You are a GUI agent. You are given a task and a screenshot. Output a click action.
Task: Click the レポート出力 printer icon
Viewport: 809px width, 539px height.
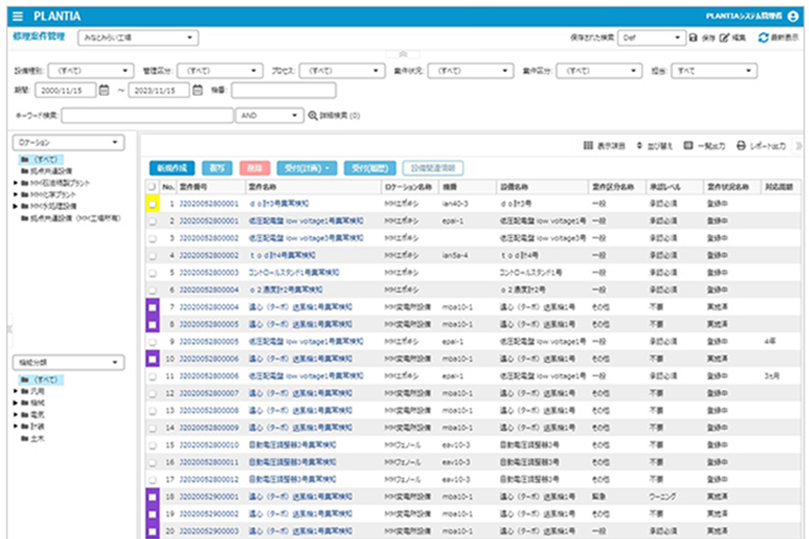point(741,146)
